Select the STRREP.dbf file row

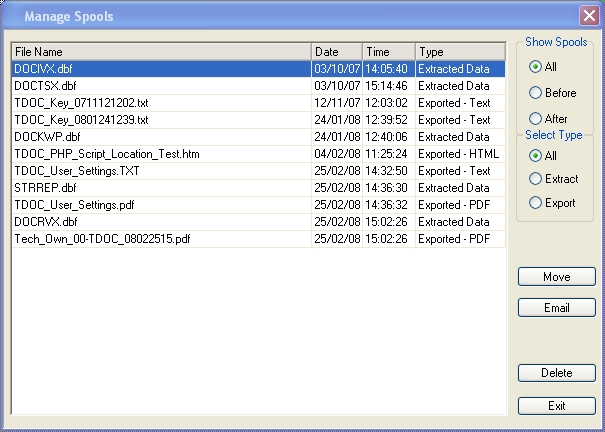[259, 188]
